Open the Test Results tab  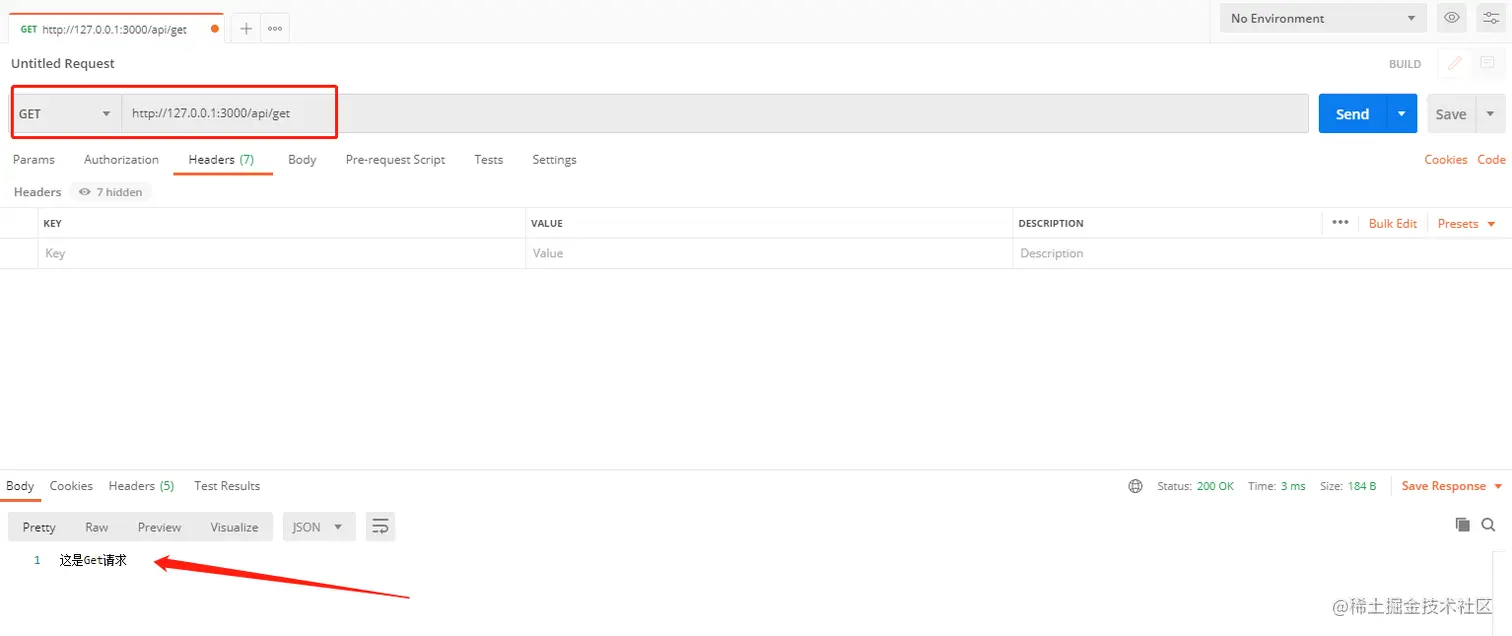click(227, 486)
